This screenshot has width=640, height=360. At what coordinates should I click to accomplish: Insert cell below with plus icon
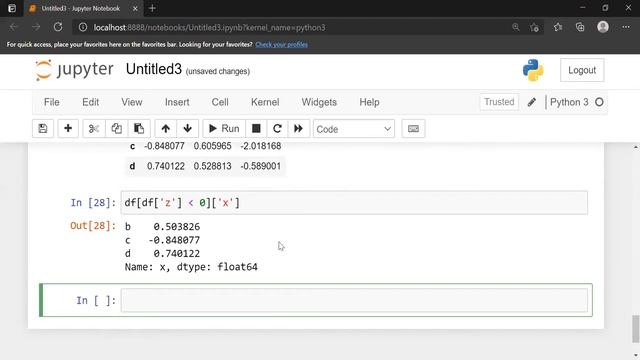pos(68,129)
